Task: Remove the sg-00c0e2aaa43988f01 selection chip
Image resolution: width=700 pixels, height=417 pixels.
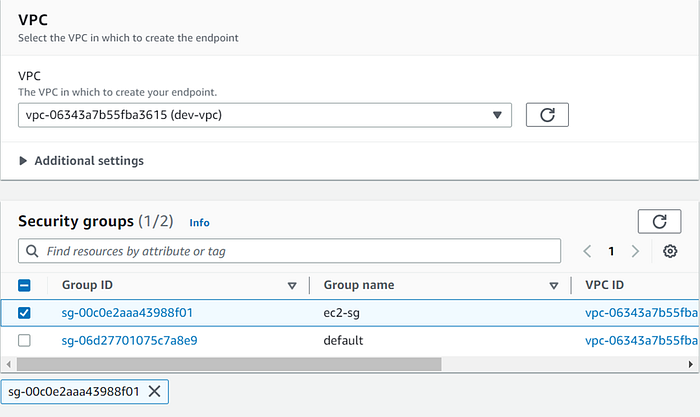Action: click(154, 391)
